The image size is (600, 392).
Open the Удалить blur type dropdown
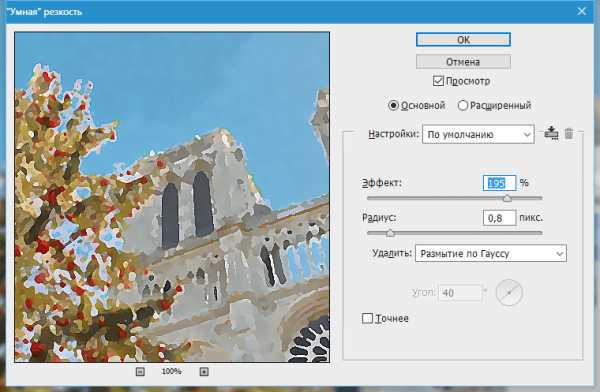491,253
